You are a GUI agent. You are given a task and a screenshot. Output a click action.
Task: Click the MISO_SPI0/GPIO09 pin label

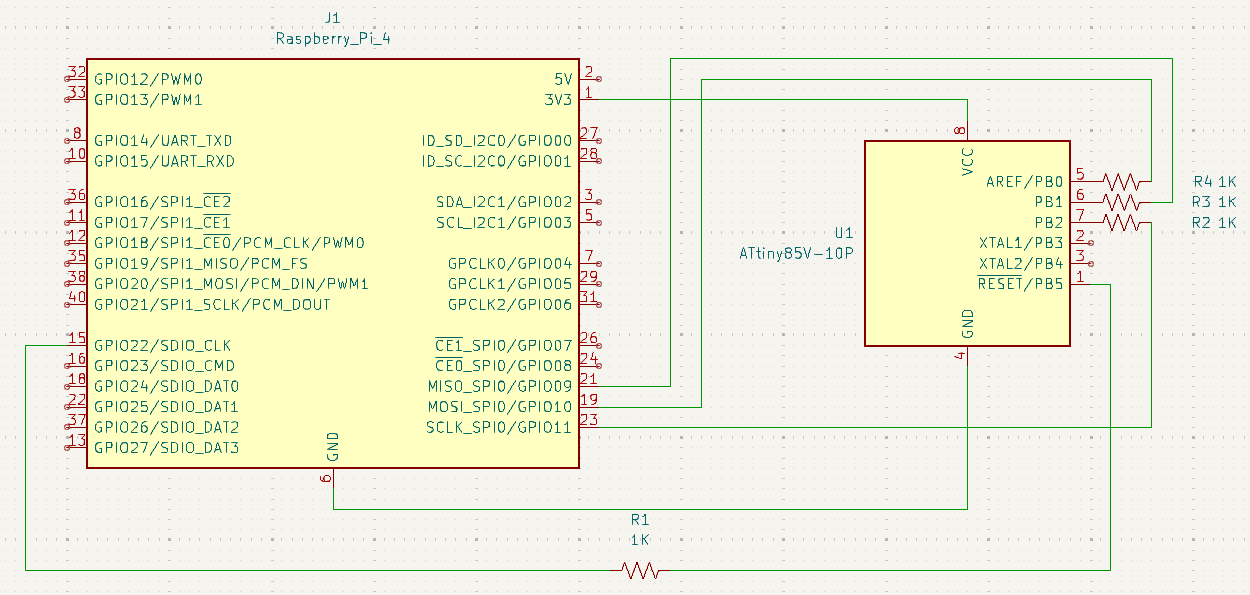[499, 386]
